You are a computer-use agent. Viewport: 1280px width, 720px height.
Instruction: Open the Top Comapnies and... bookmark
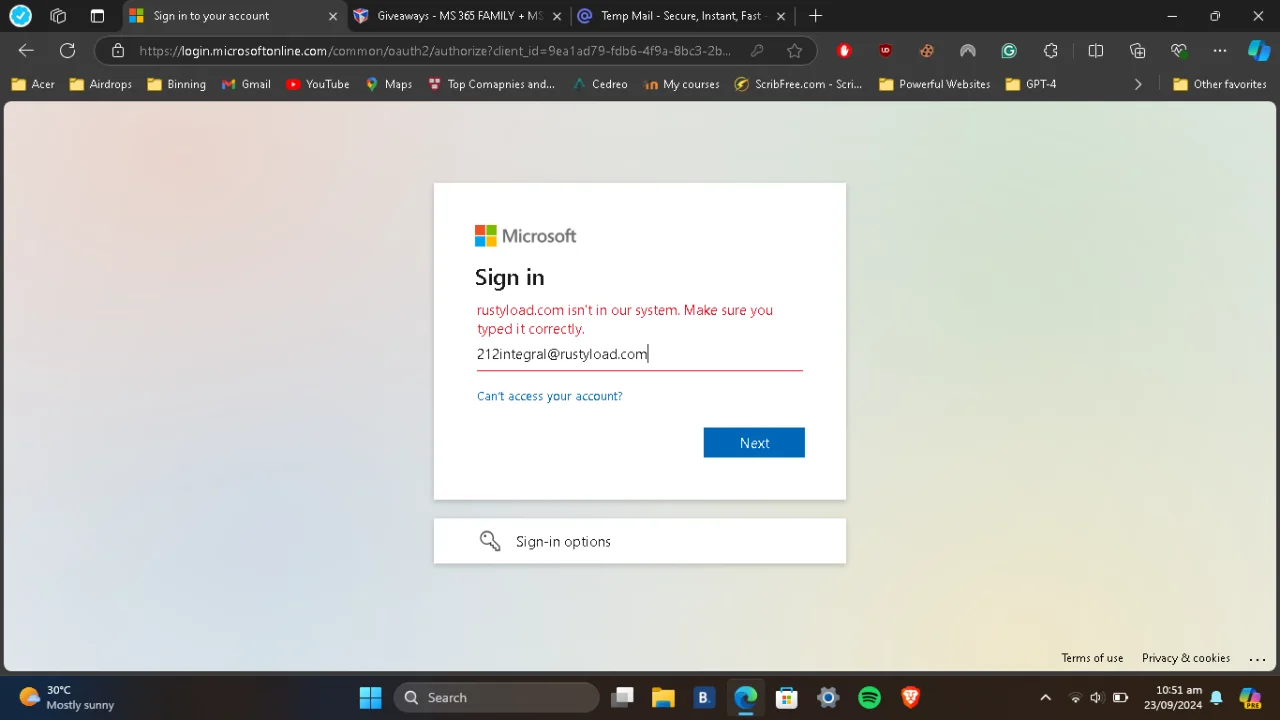tap(491, 84)
